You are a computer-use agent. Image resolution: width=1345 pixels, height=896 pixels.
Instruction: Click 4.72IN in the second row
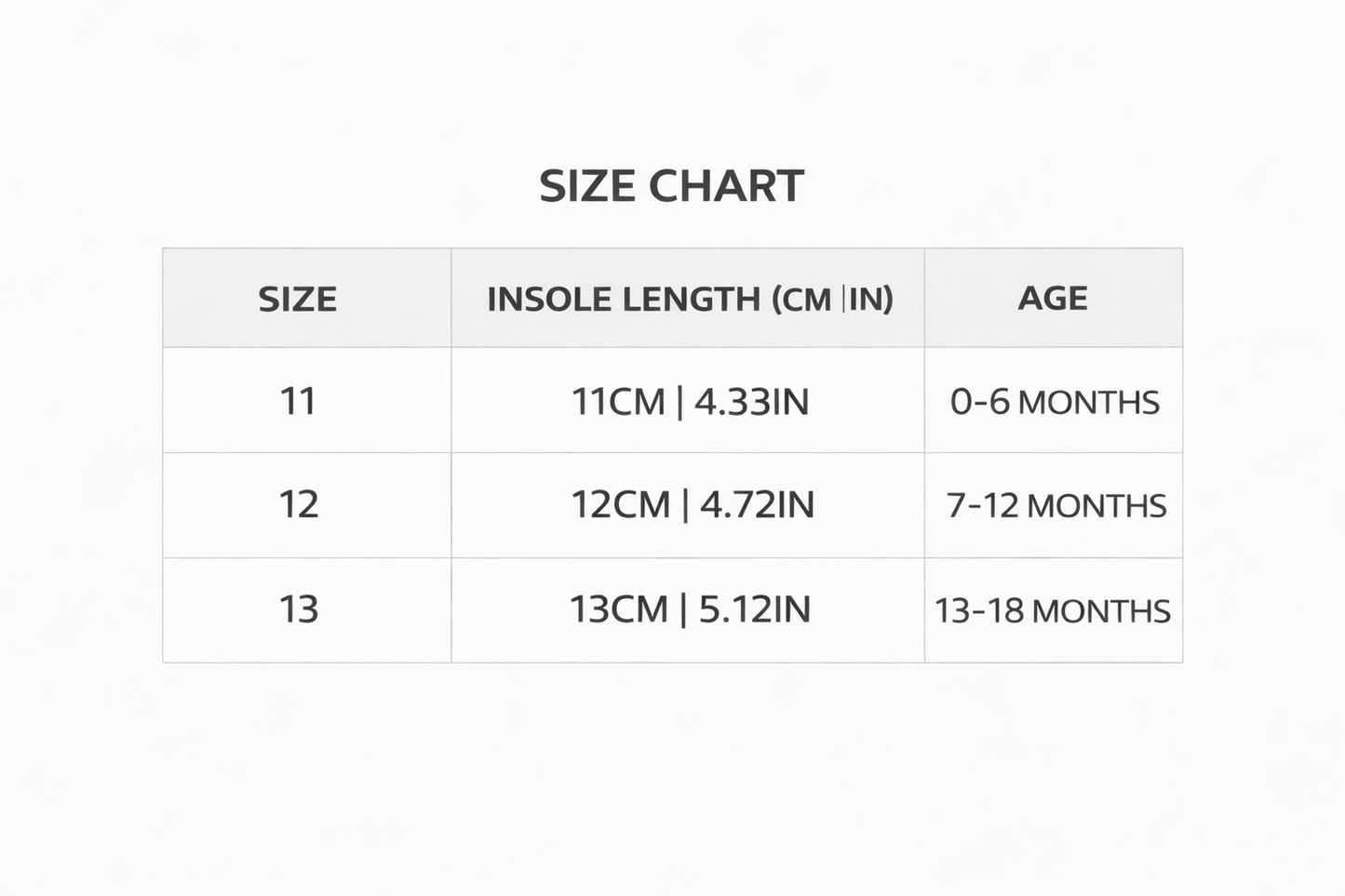pyautogui.click(x=757, y=504)
